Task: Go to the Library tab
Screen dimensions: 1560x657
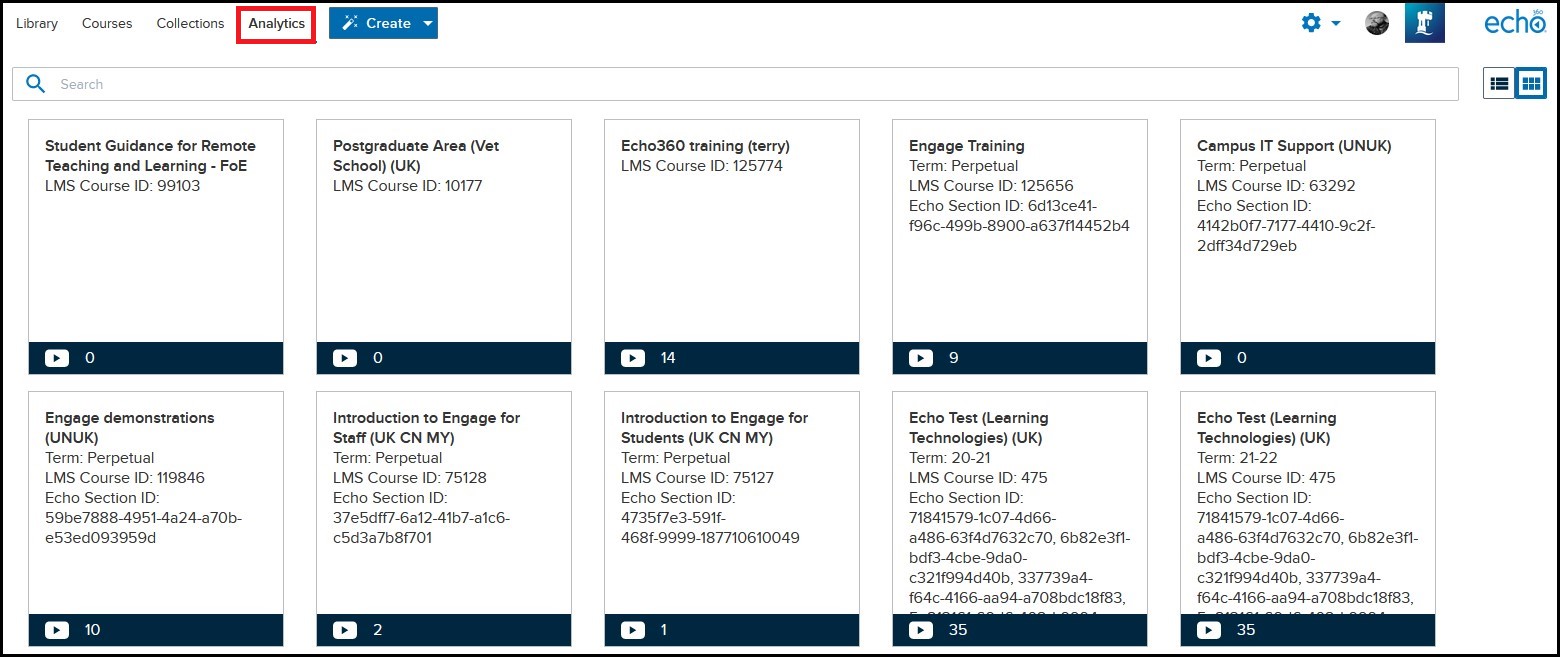Action: click(37, 23)
